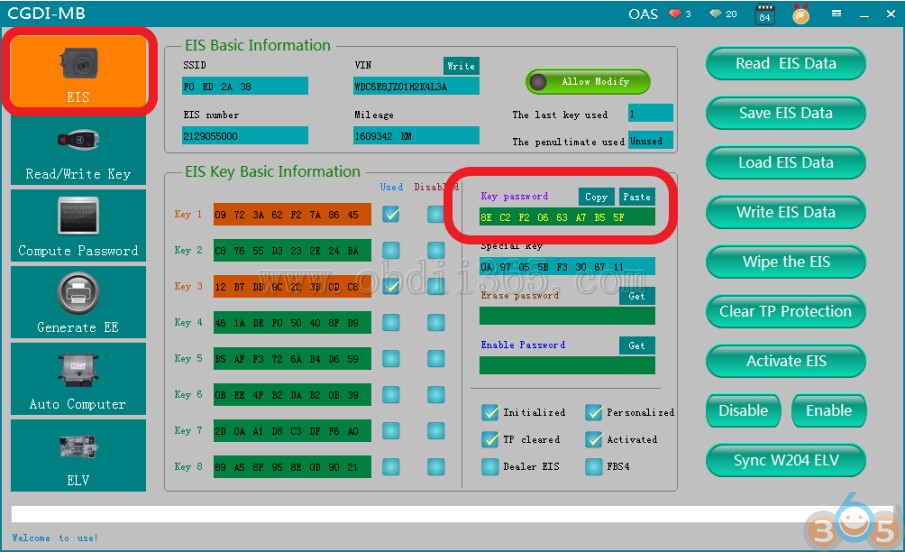Click the gold medal icon
Screen dimensions: 905x552
(x=801, y=14)
